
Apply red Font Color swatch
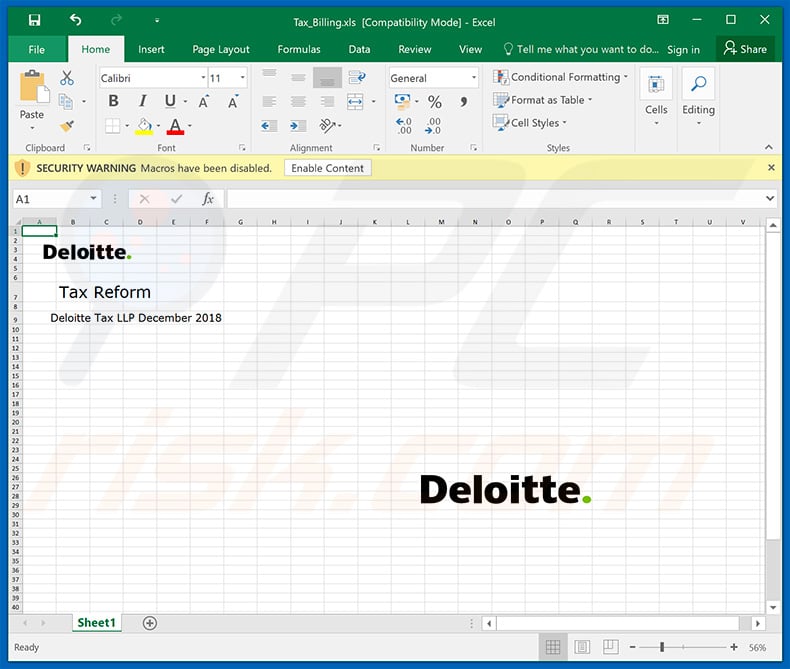(x=175, y=126)
